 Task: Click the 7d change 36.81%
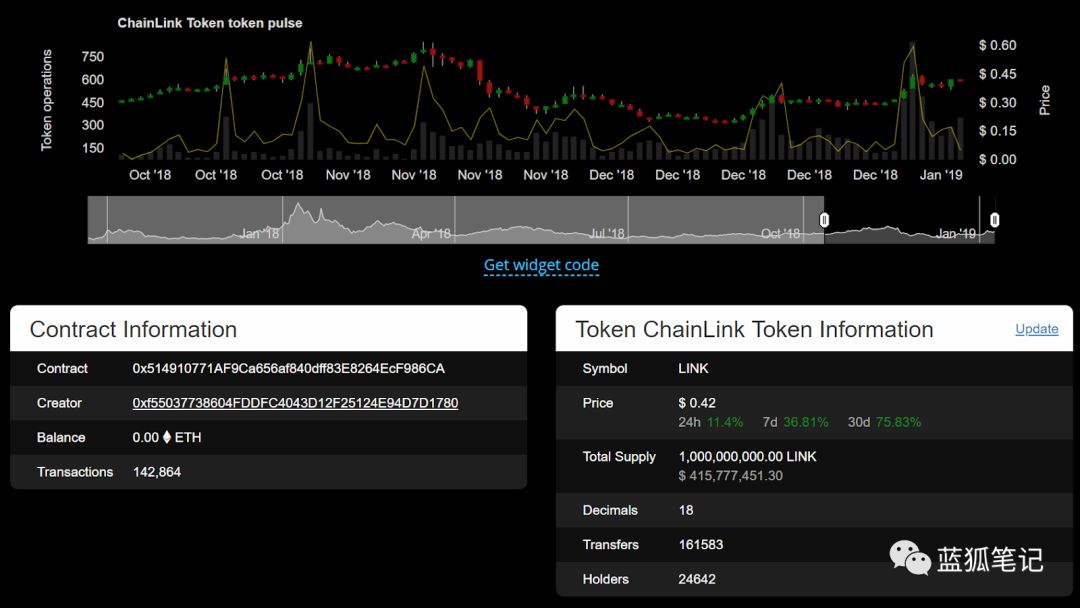pyautogui.click(x=806, y=422)
